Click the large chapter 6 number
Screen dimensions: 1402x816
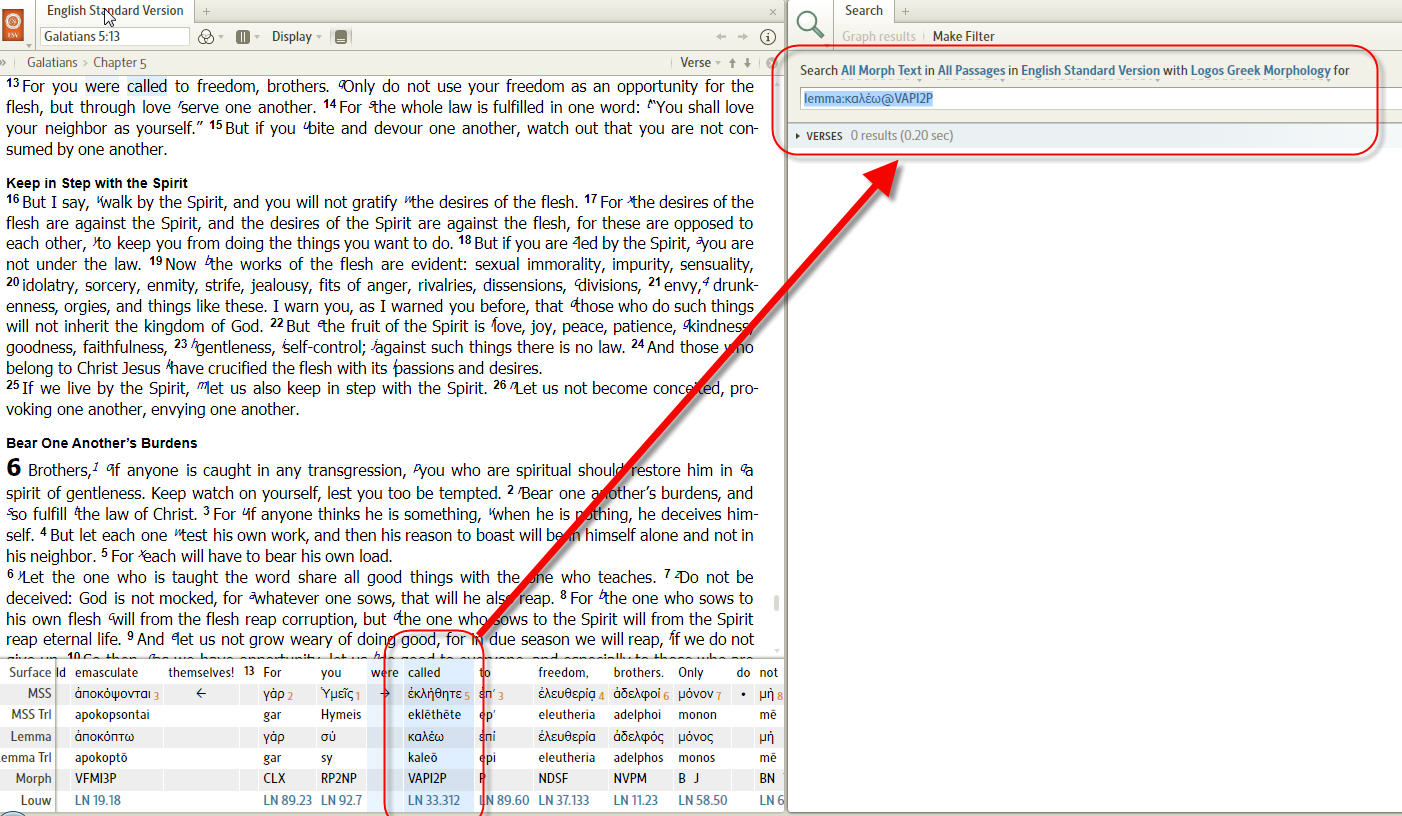(x=13, y=467)
